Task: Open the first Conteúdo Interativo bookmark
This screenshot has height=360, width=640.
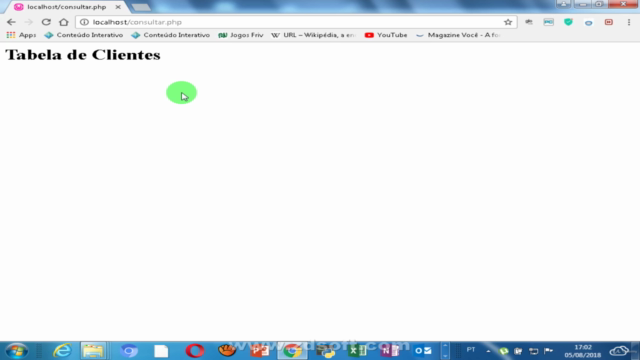Action: (x=84, y=35)
